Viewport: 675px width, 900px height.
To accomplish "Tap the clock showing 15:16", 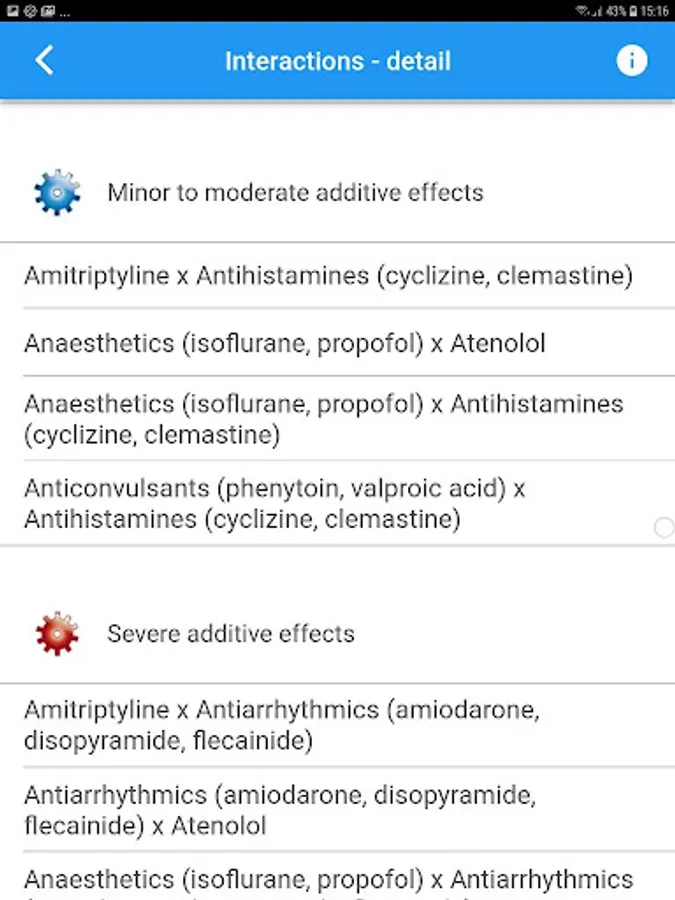I will [x=656, y=11].
